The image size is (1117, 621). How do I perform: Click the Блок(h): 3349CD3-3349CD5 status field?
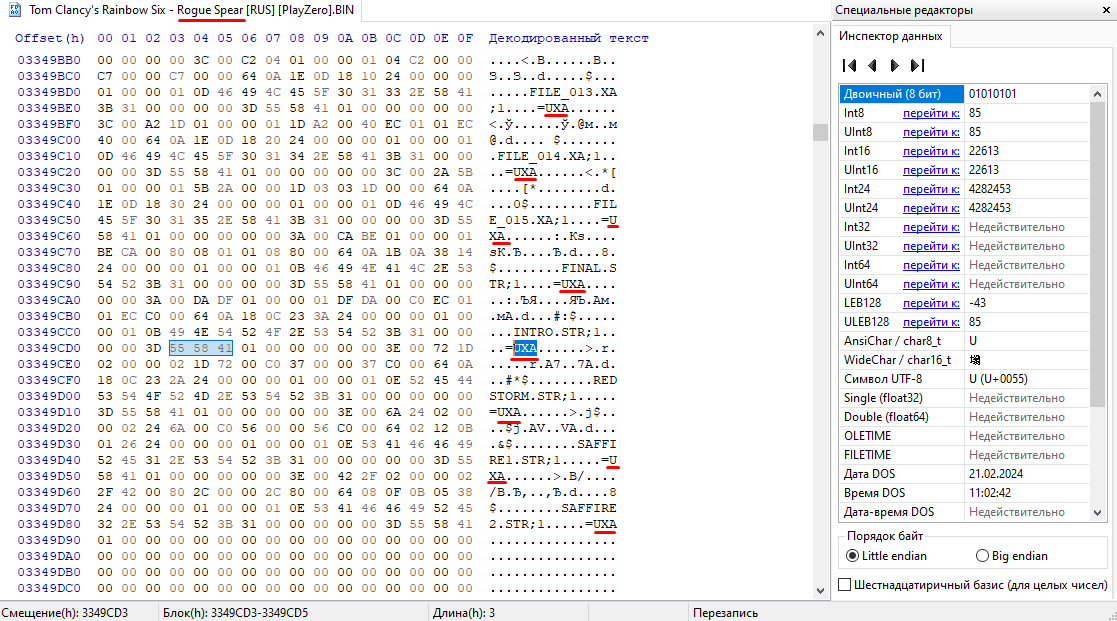(x=294, y=612)
